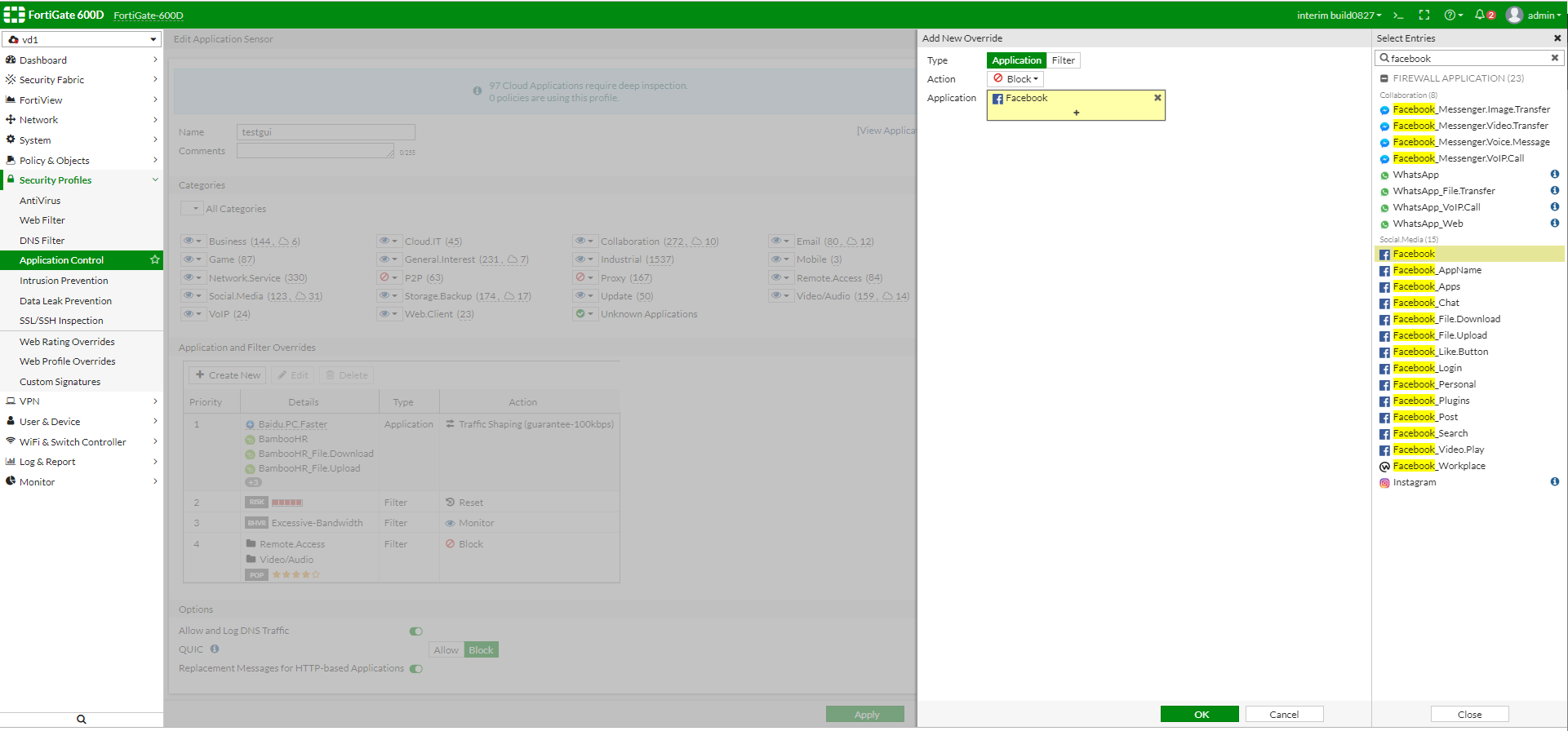Open Data Leak Prevention page
The width and height of the screenshot is (1568, 731).
(x=65, y=301)
